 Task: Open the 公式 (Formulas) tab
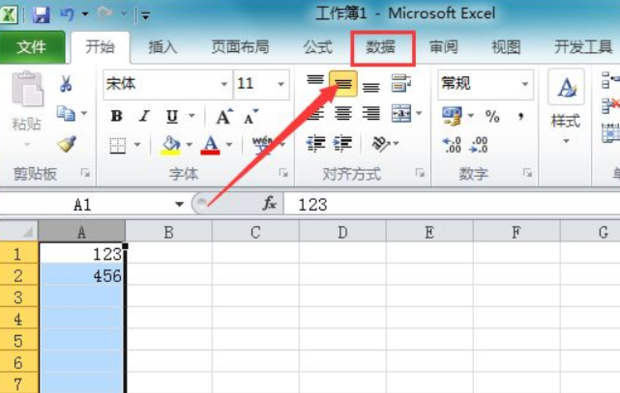(x=318, y=47)
